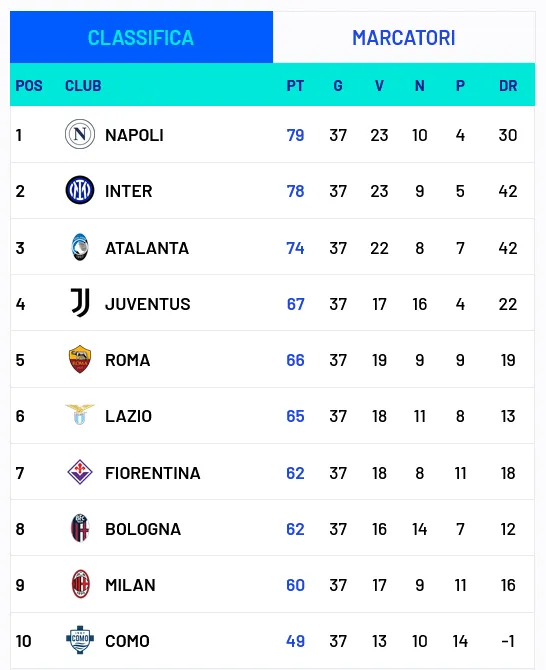Click the CLUB column header
This screenshot has width=546, height=670.
(x=83, y=86)
